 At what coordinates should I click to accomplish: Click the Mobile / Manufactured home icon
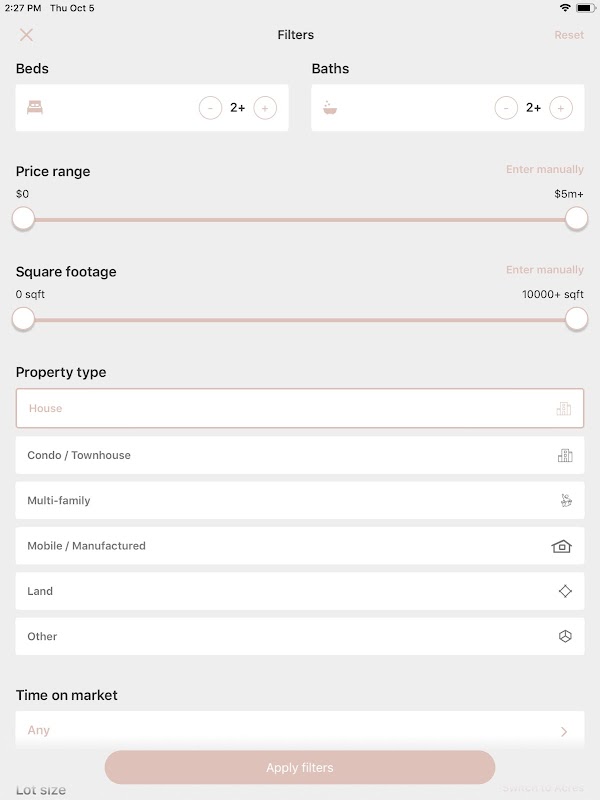coord(562,546)
